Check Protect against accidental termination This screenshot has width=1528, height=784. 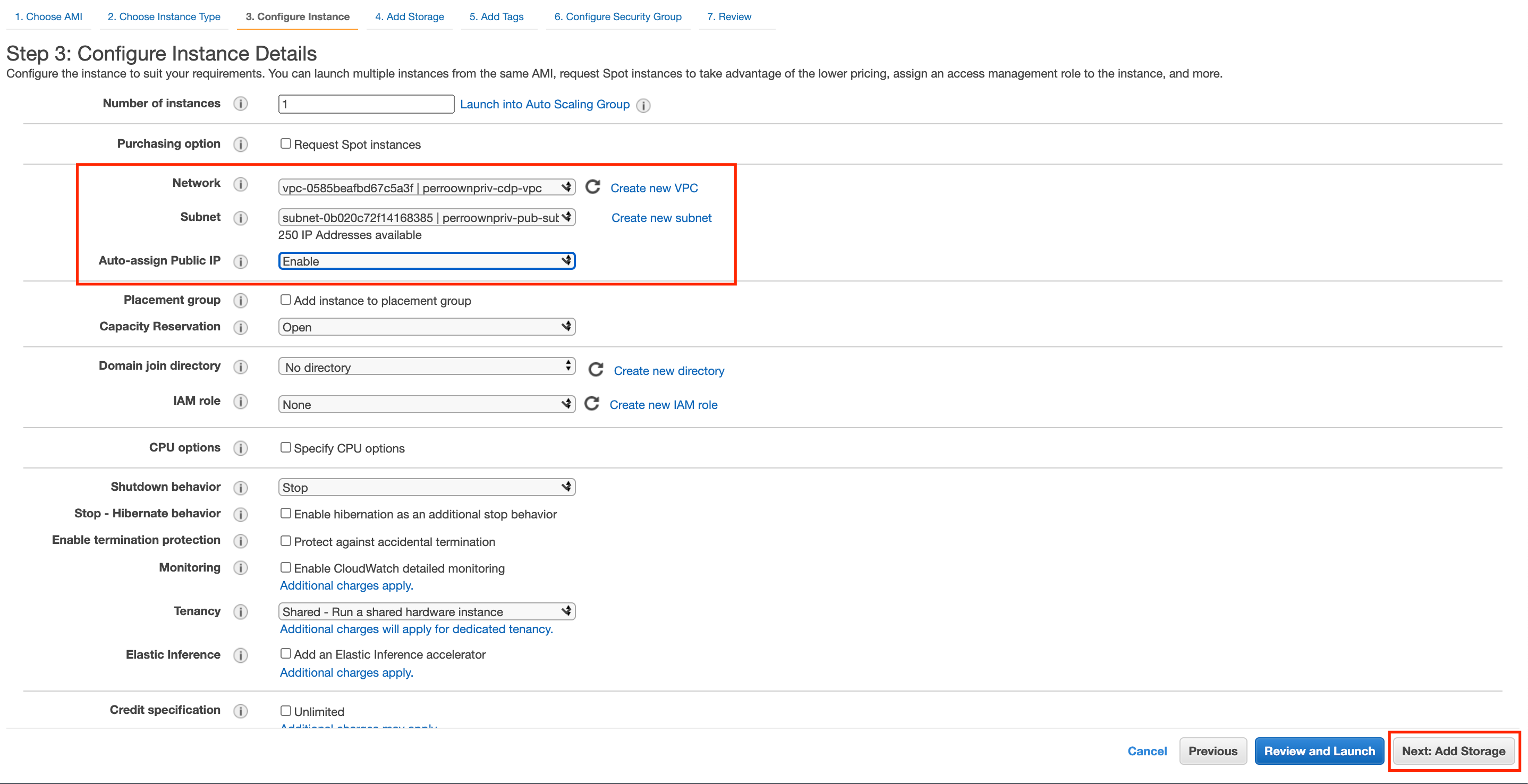(x=286, y=541)
